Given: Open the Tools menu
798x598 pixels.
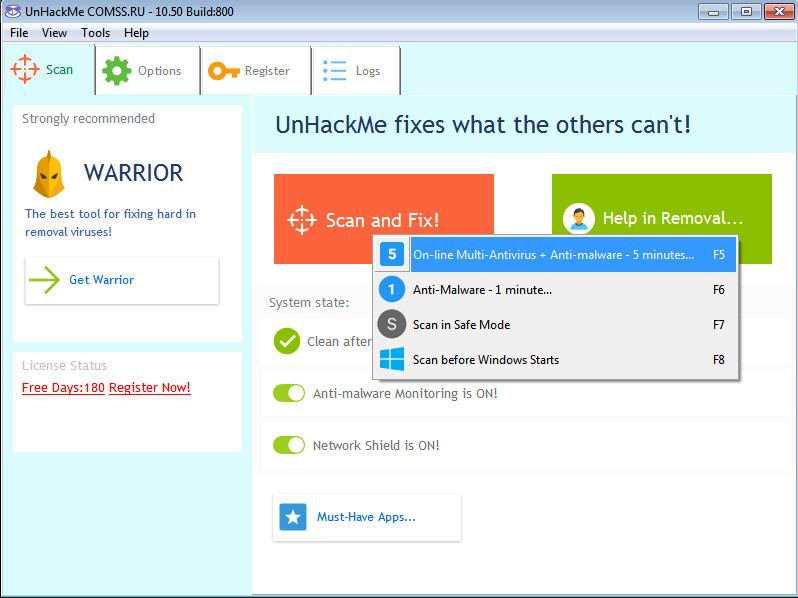Looking at the screenshot, I should coord(95,33).
